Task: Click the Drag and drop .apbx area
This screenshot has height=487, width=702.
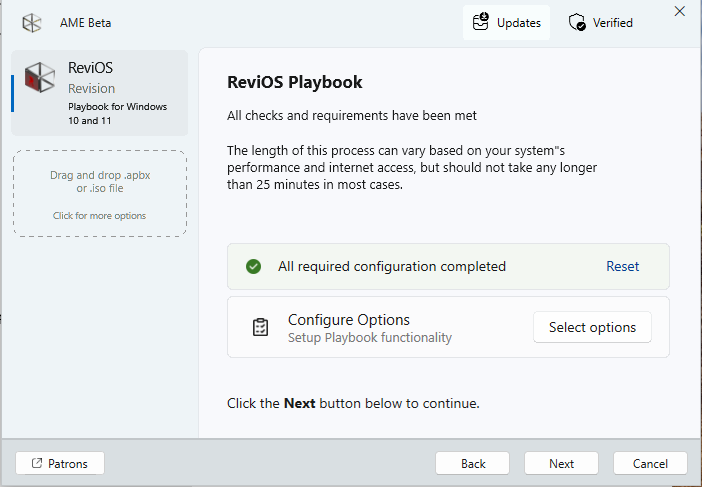Action: (x=100, y=193)
